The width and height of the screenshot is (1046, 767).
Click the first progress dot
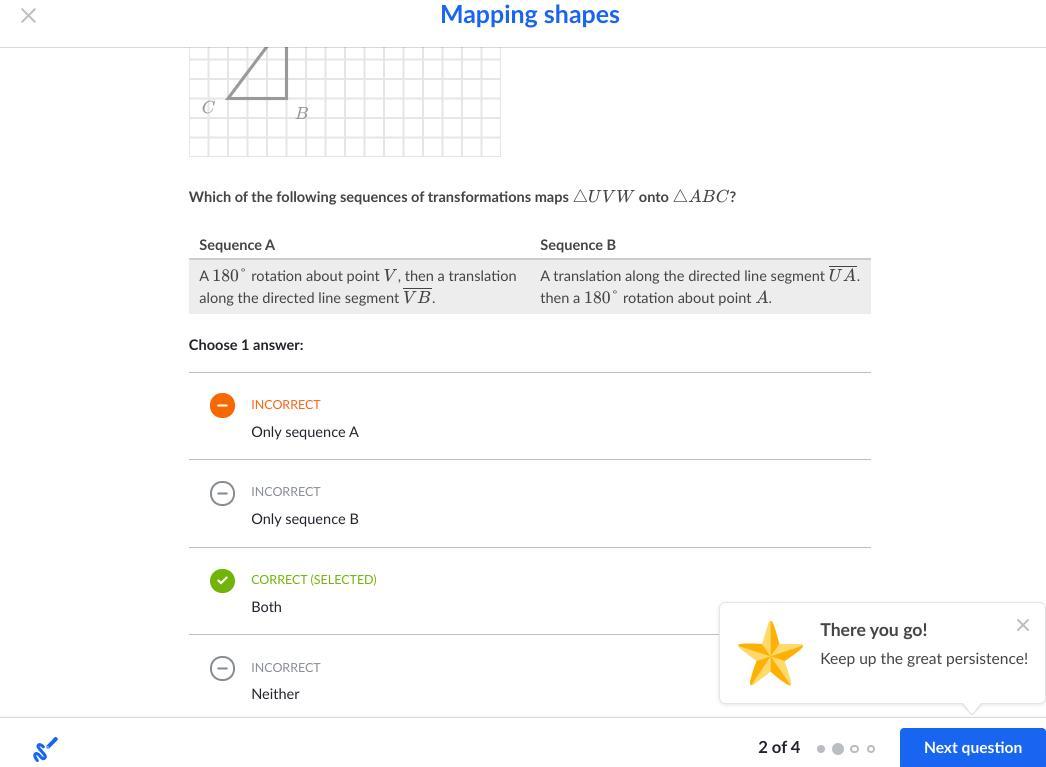pyautogui.click(x=821, y=749)
